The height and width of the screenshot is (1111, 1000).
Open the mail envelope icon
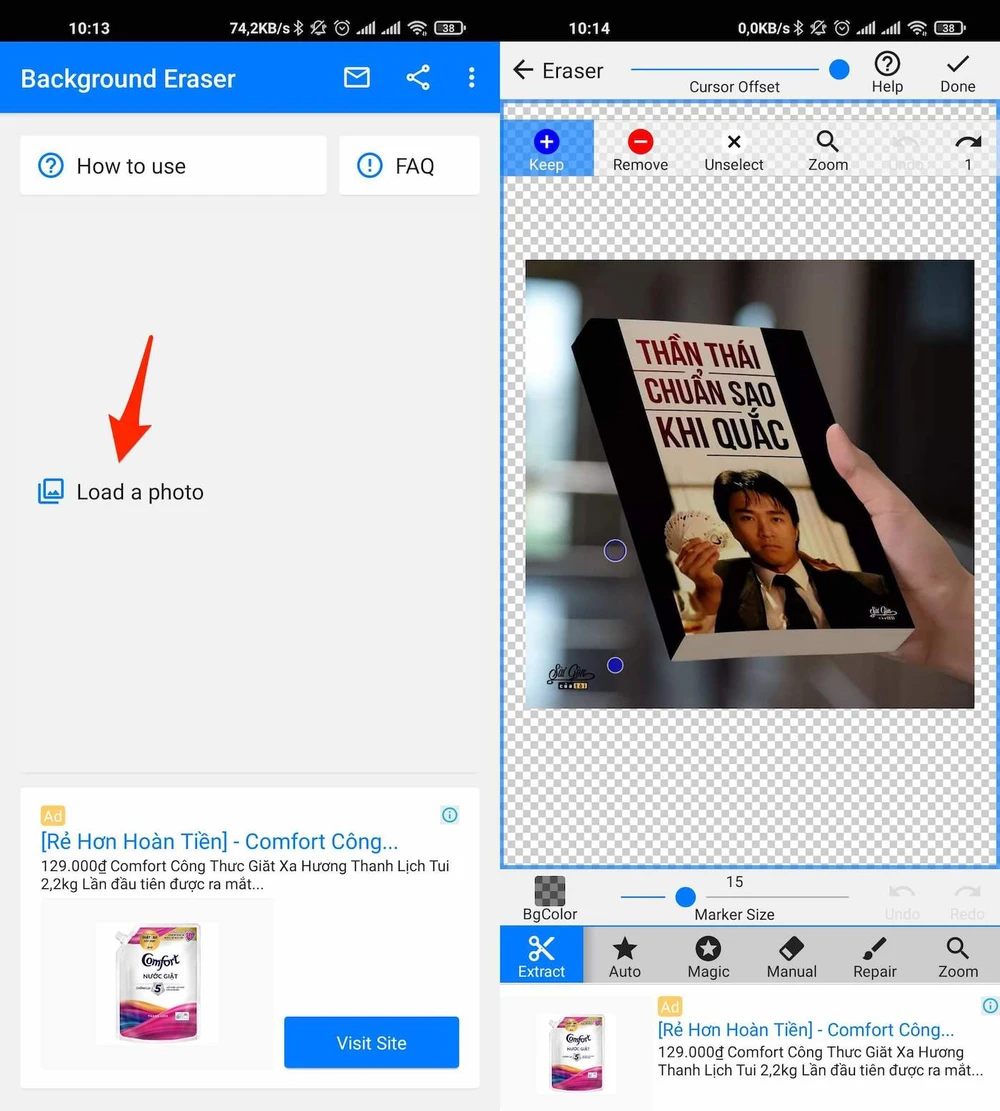click(x=357, y=78)
